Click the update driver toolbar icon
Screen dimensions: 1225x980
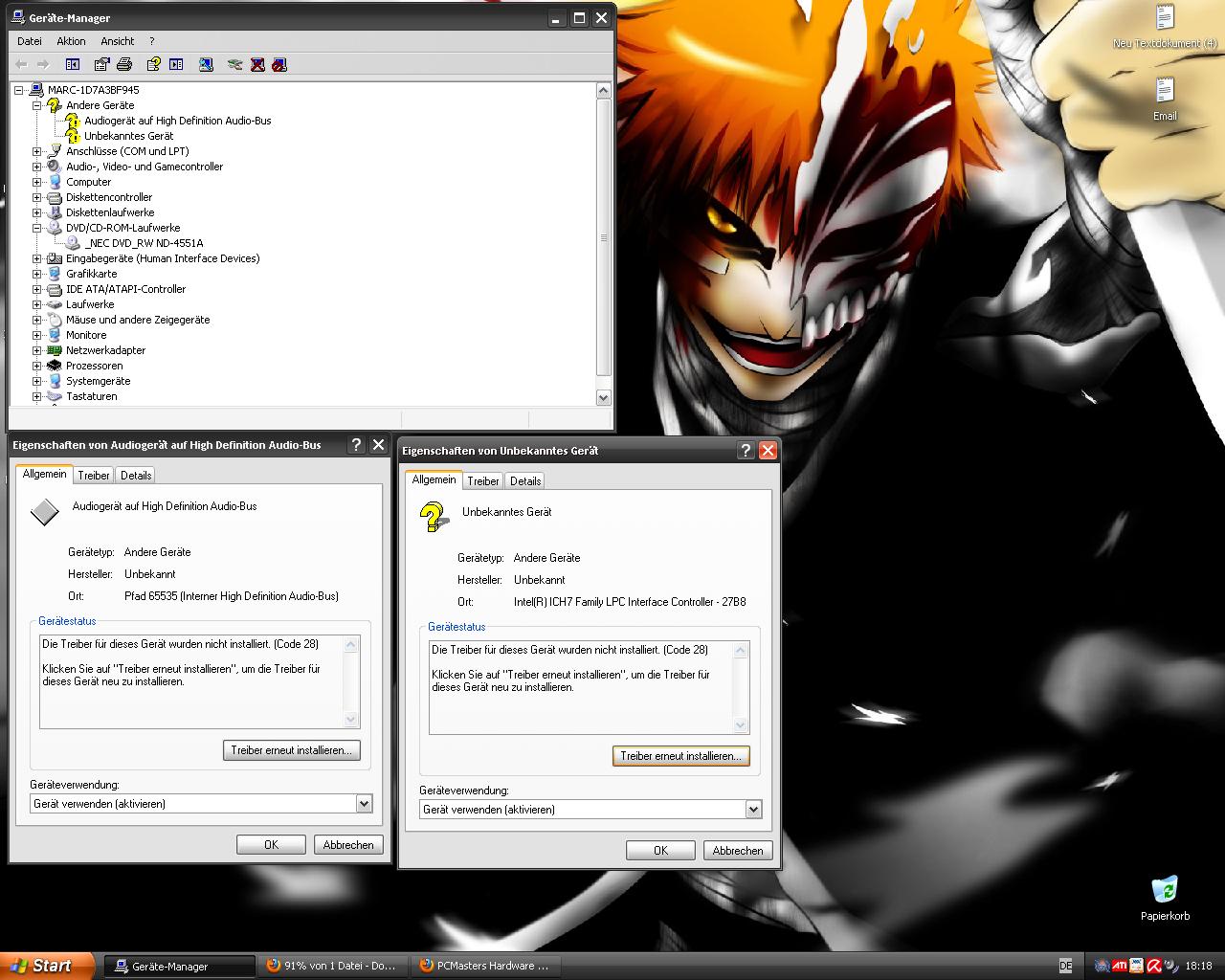(x=234, y=64)
